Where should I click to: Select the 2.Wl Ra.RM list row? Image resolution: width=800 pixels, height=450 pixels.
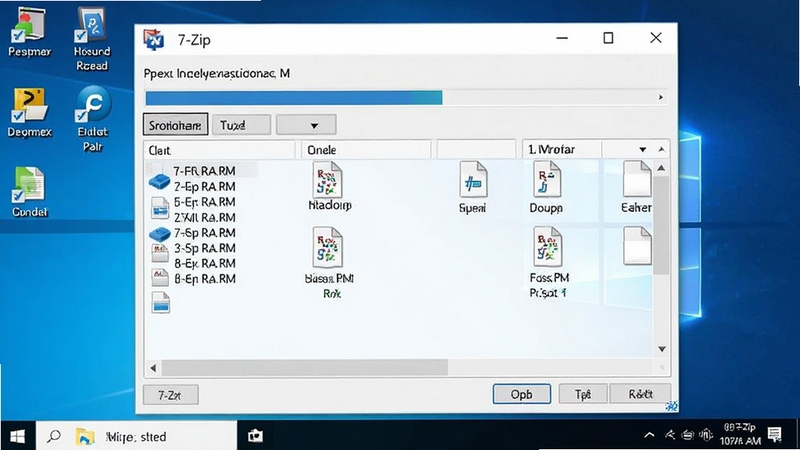pos(204,217)
